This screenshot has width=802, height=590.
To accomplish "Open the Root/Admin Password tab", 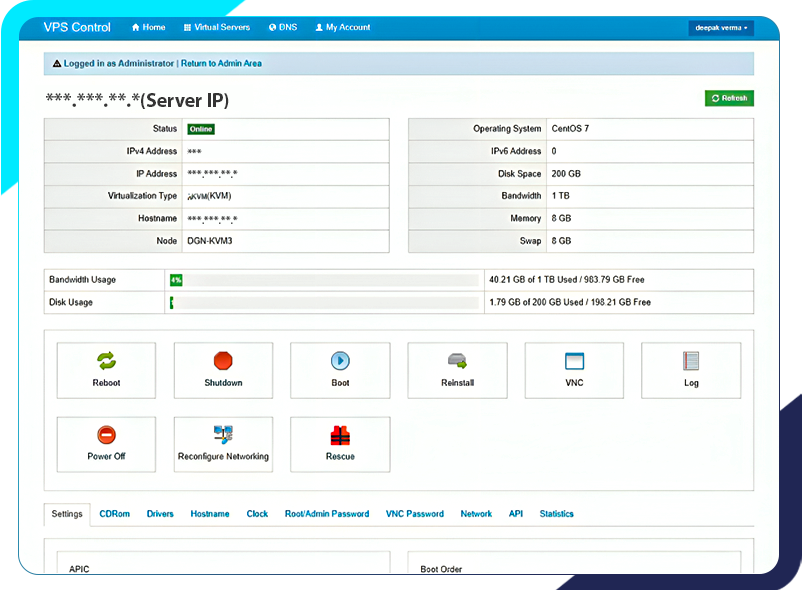I will [327, 514].
